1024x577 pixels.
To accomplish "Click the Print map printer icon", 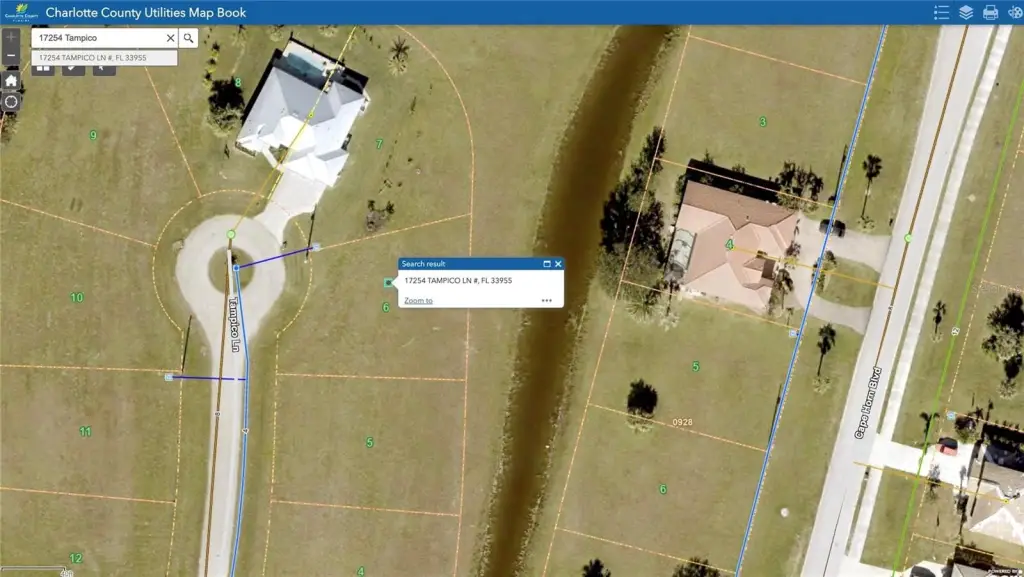I will point(990,13).
